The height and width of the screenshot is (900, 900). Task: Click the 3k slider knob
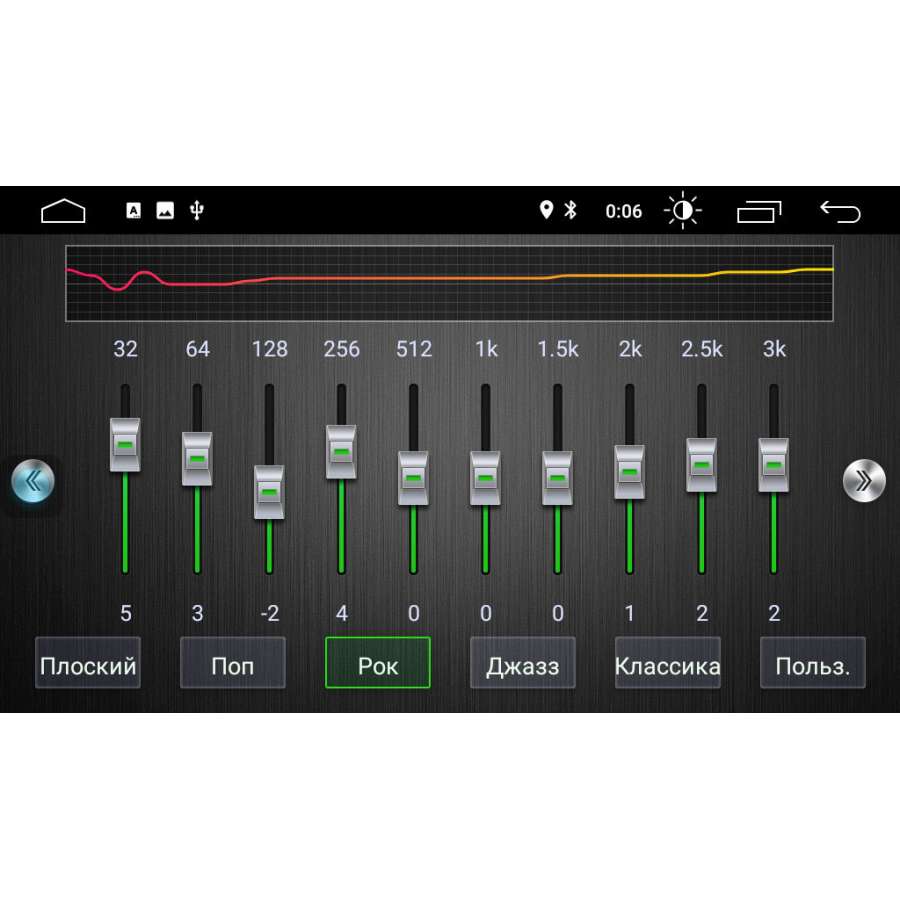pos(774,465)
